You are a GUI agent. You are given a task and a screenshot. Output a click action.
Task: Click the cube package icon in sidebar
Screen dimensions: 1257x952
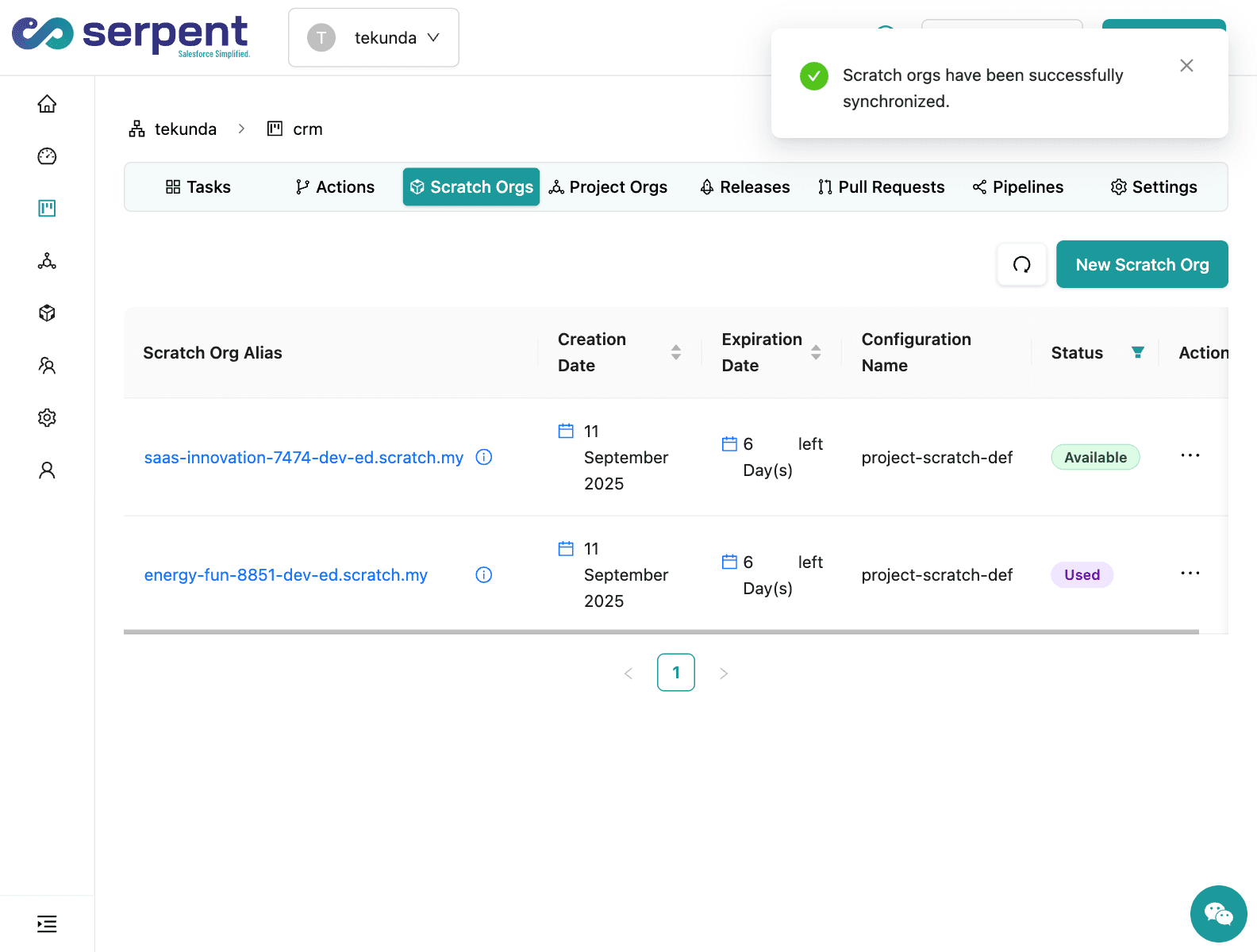click(x=47, y=313)
